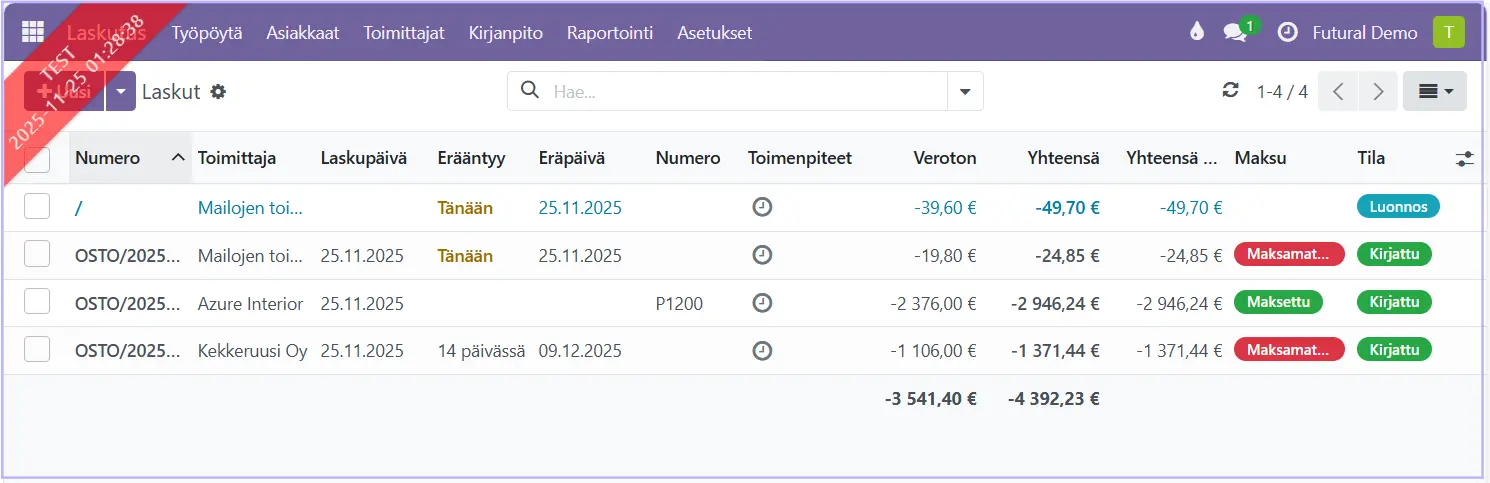Check the Azure Interior row checkbox
This screenshot has width=1490, height=483.
(37, 303)
